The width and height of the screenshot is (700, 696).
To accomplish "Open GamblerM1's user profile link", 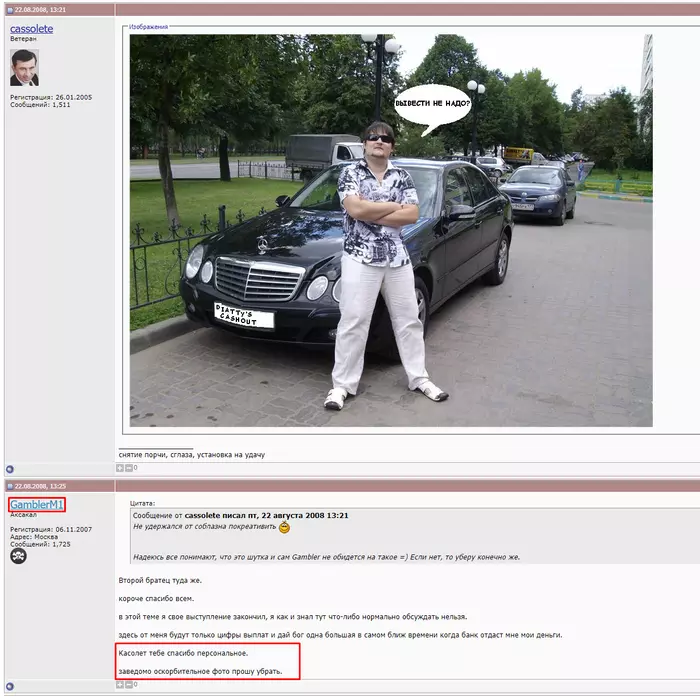I will [37, 504].
